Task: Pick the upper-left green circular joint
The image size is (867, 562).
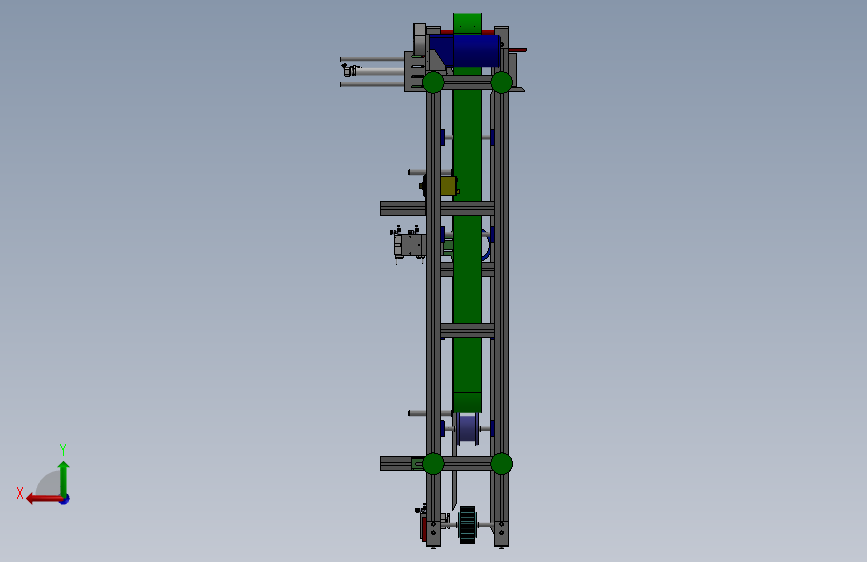Action: 434,82
